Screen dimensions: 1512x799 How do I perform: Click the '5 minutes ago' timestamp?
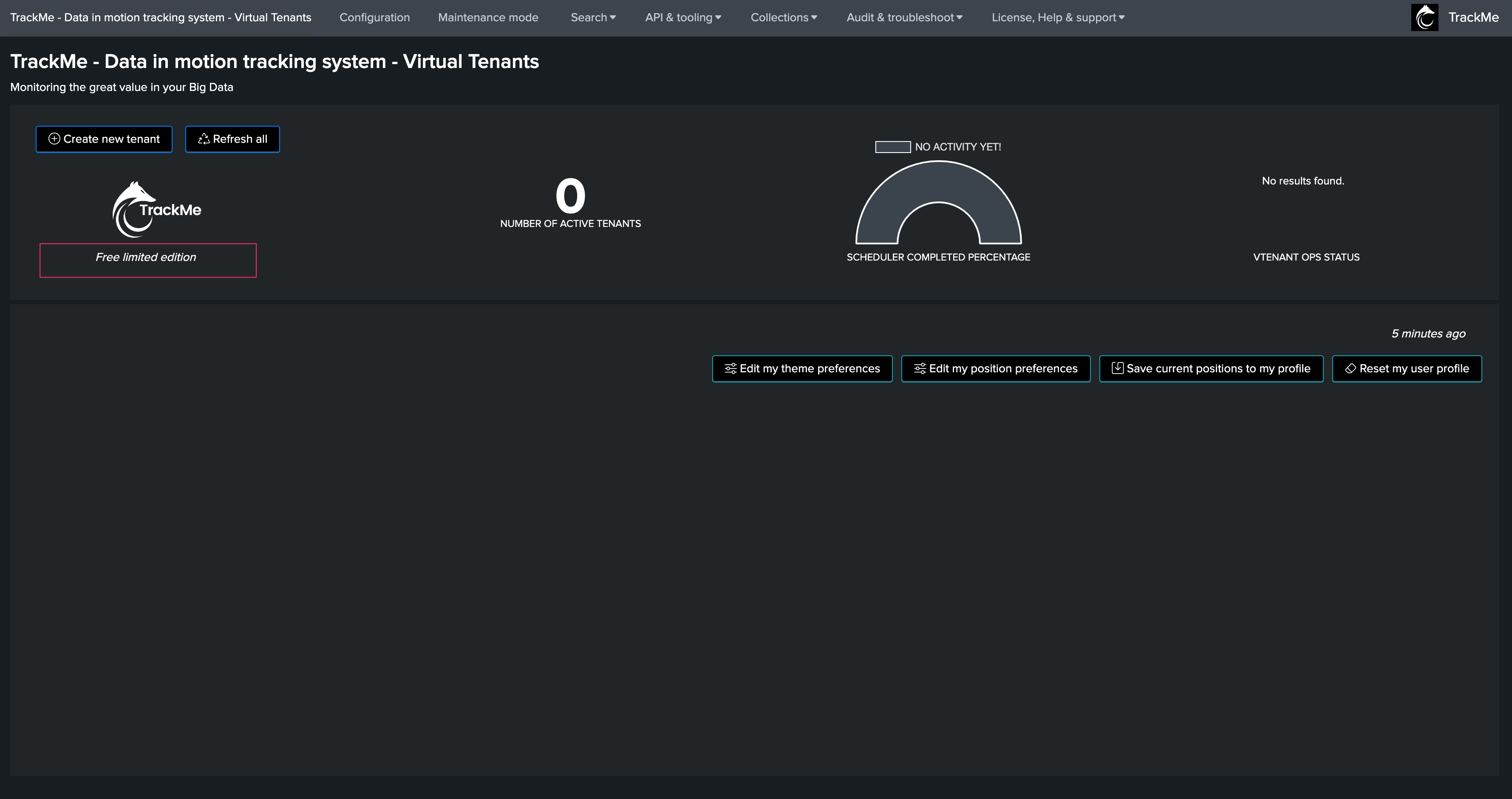1428,334
